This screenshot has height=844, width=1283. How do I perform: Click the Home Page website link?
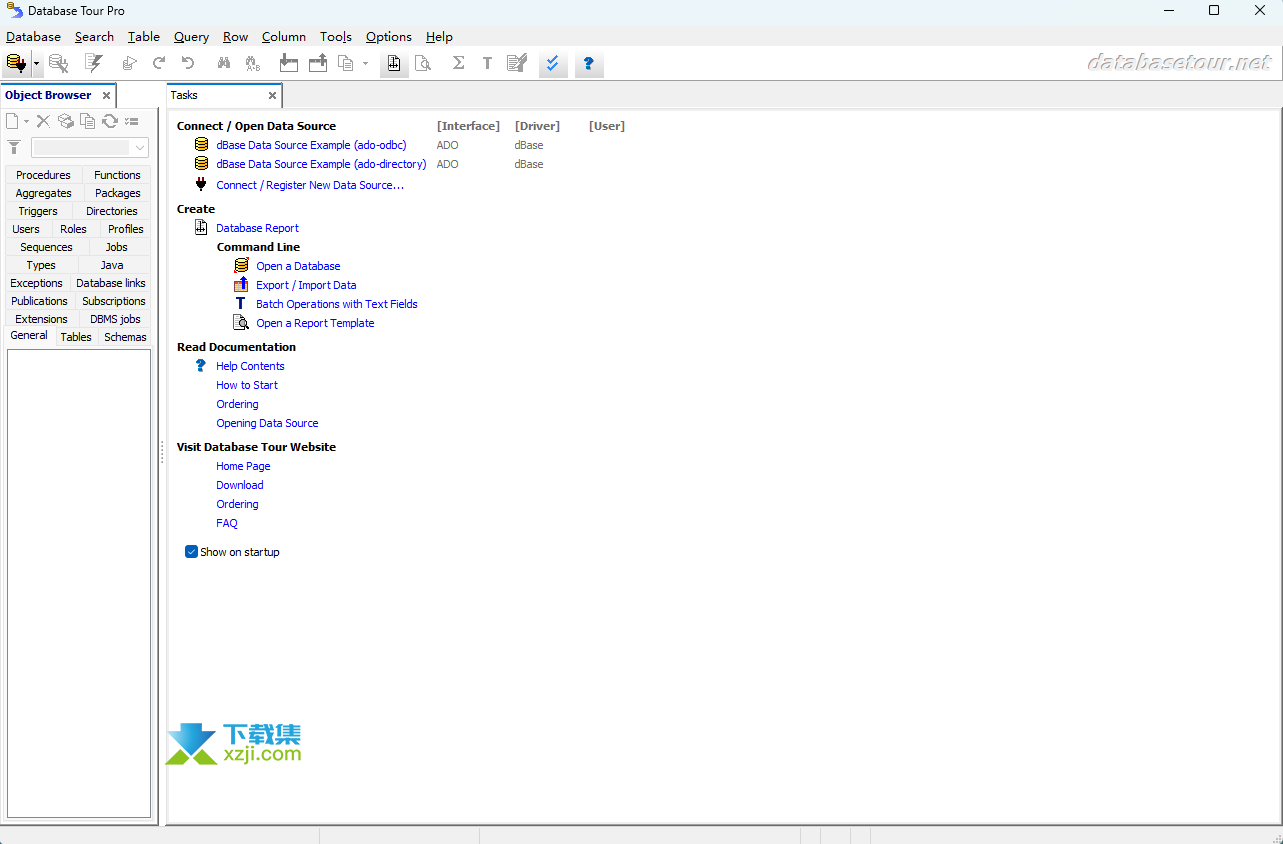(243, 466)
